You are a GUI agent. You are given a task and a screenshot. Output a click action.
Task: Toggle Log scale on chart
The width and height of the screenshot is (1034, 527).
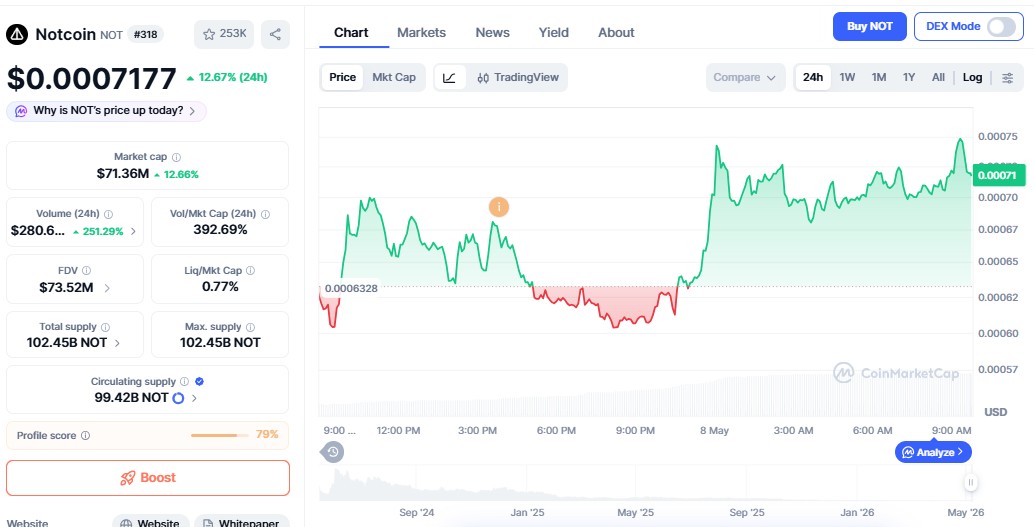[973, 77]
